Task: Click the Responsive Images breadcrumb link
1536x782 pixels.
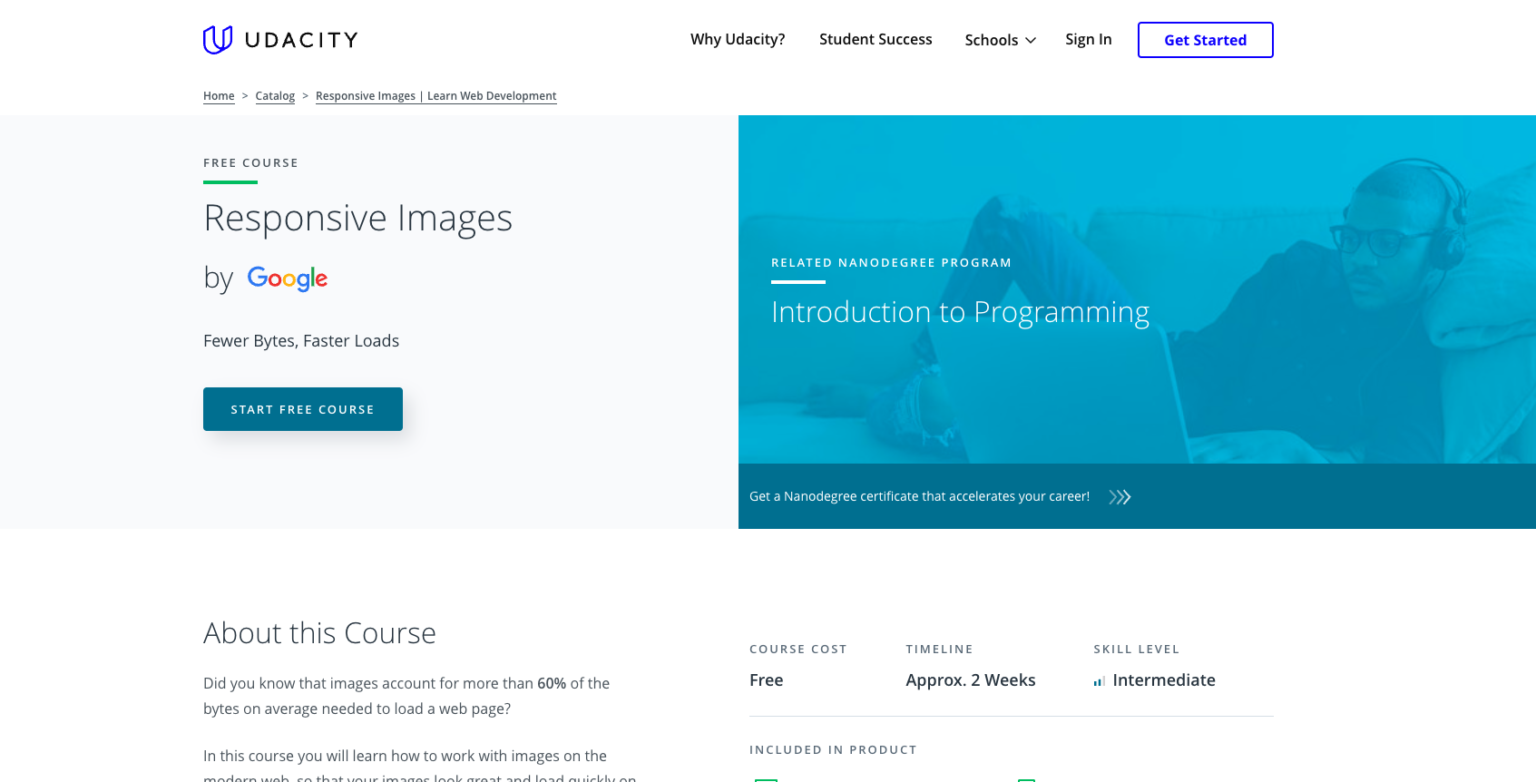Action: point(436,95)
